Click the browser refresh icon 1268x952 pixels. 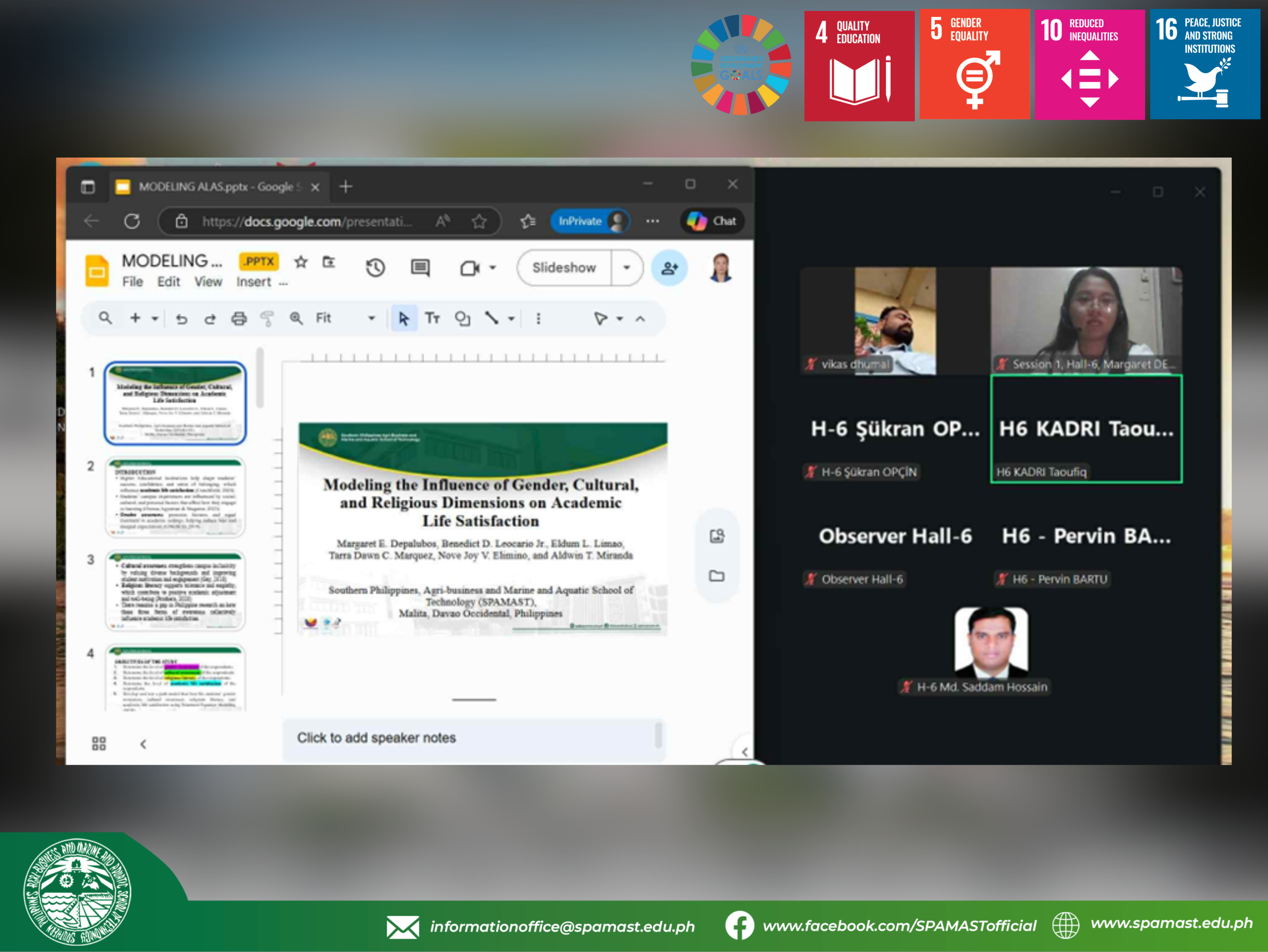click(132, 221)
